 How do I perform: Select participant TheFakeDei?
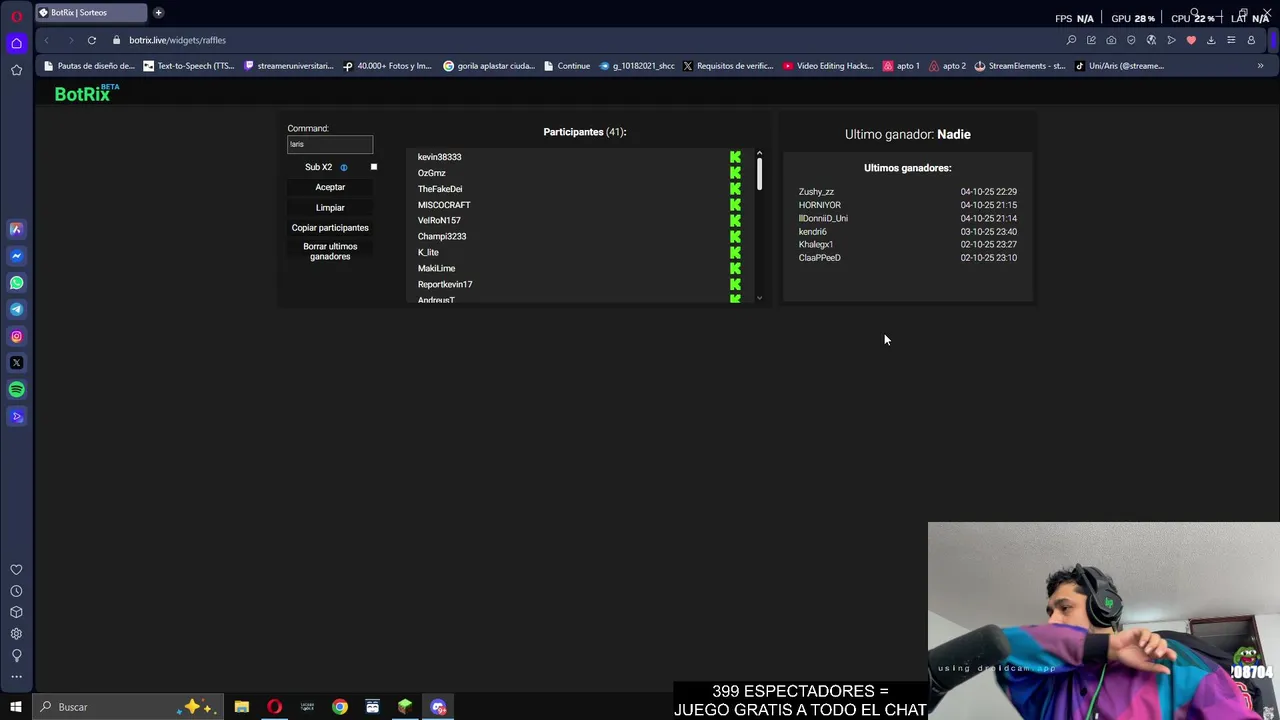[x=440, y=189]
